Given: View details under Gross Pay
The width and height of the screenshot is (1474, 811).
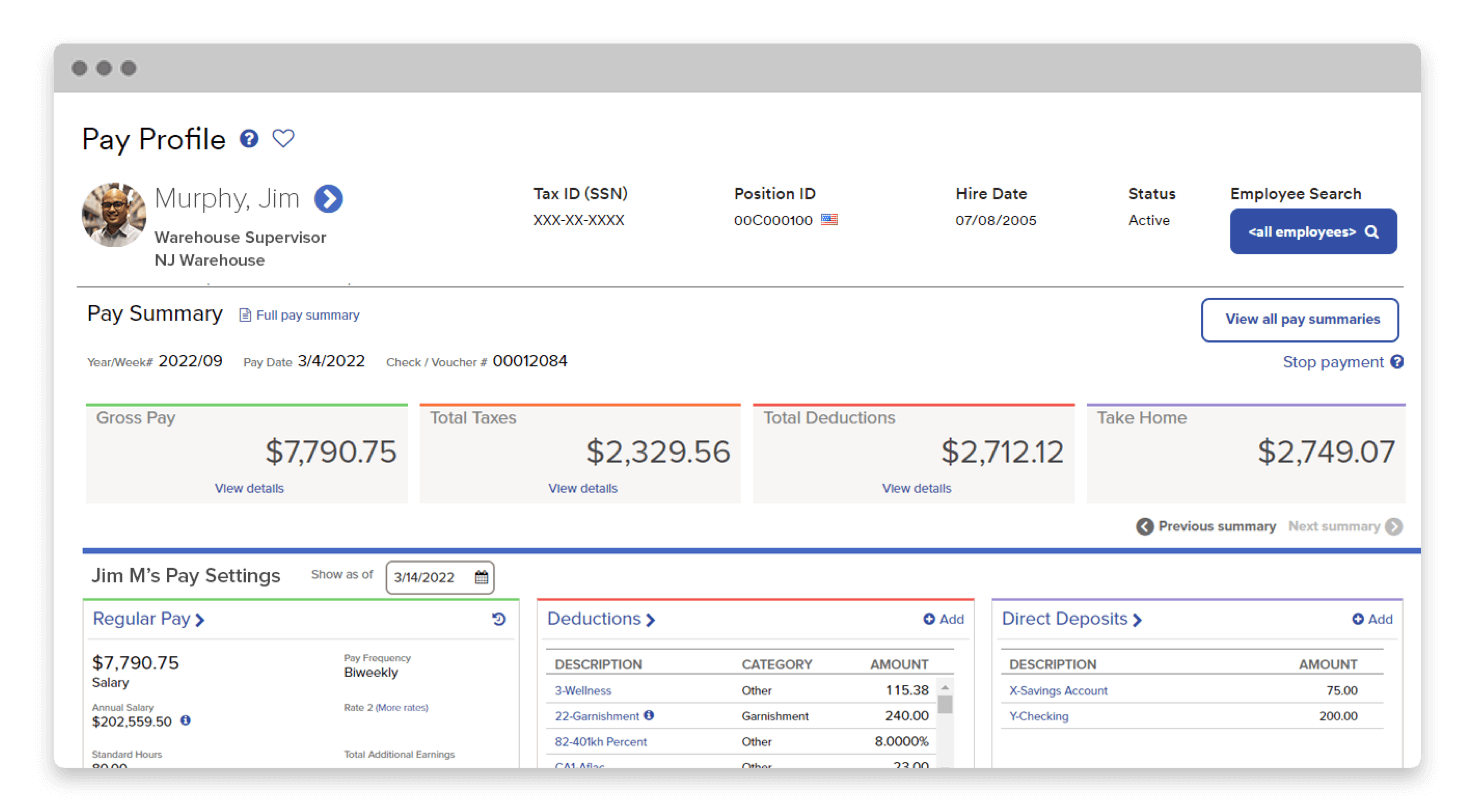Looking at the screenshot, I should point(249,488).
